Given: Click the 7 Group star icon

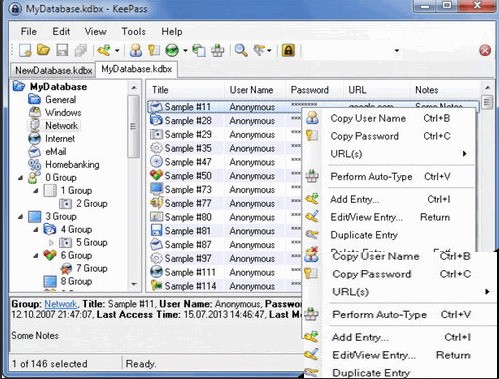Looking at the screenshot, I should [x=66, y=268].
